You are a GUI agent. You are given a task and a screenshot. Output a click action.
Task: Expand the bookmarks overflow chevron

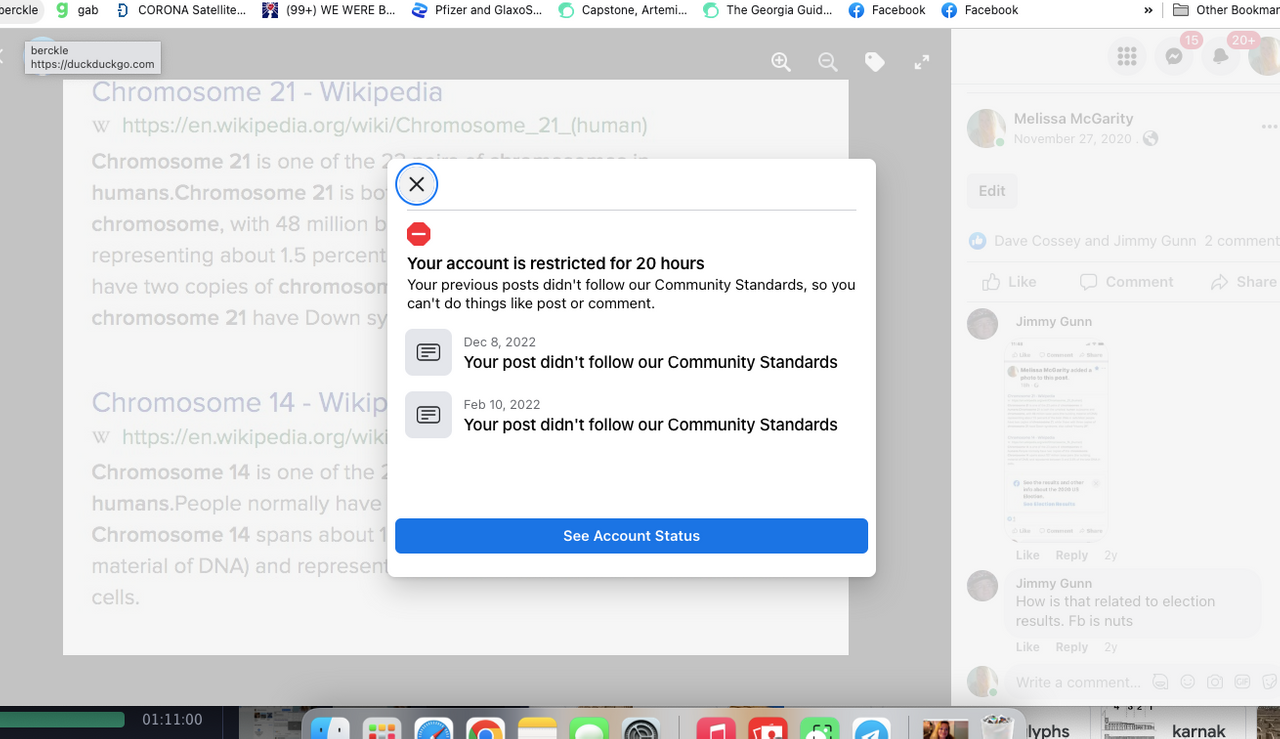pyautogui.click(x=1148, y=10)
